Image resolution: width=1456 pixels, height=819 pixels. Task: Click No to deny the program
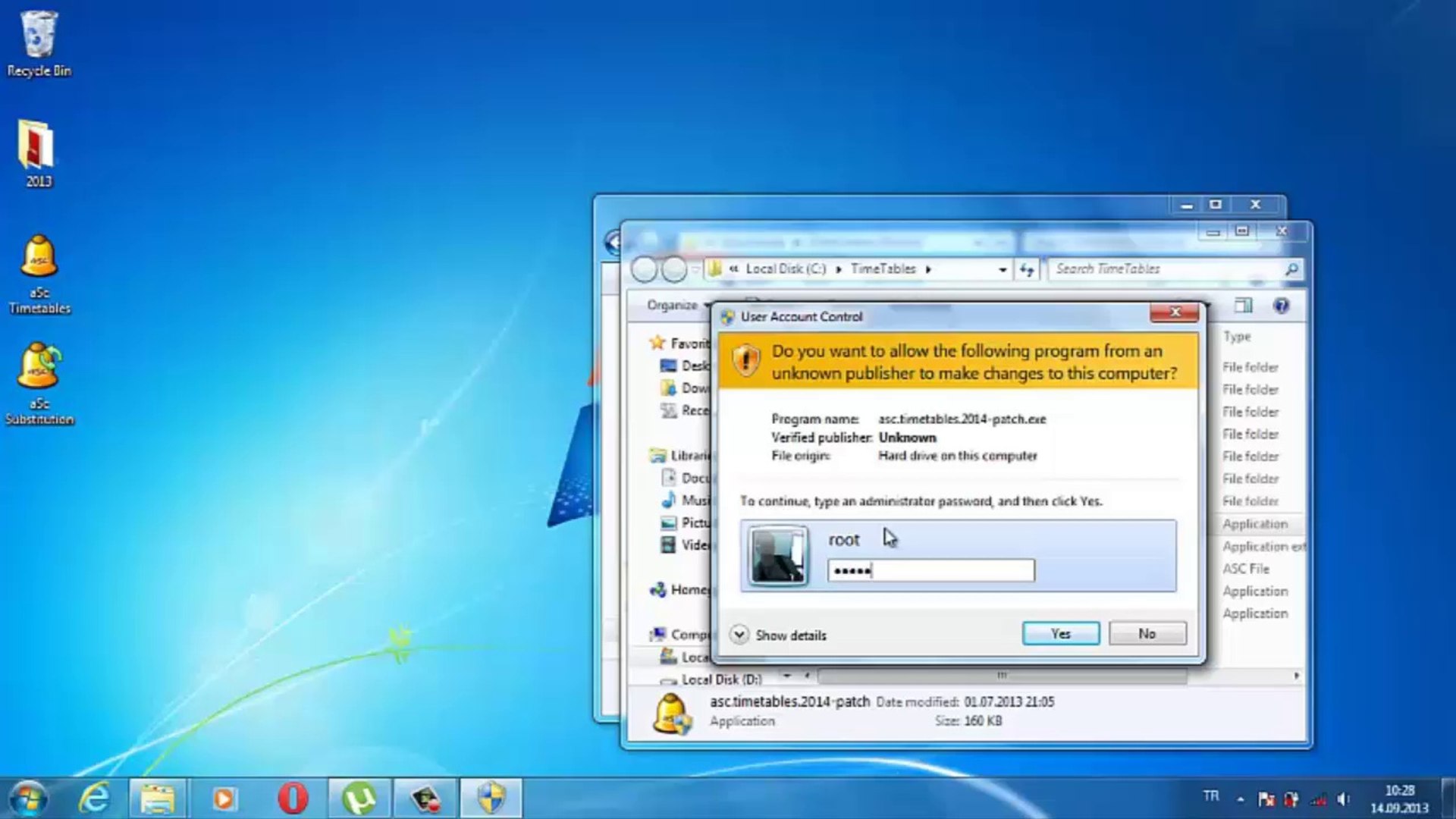[x=1147, y=633]
